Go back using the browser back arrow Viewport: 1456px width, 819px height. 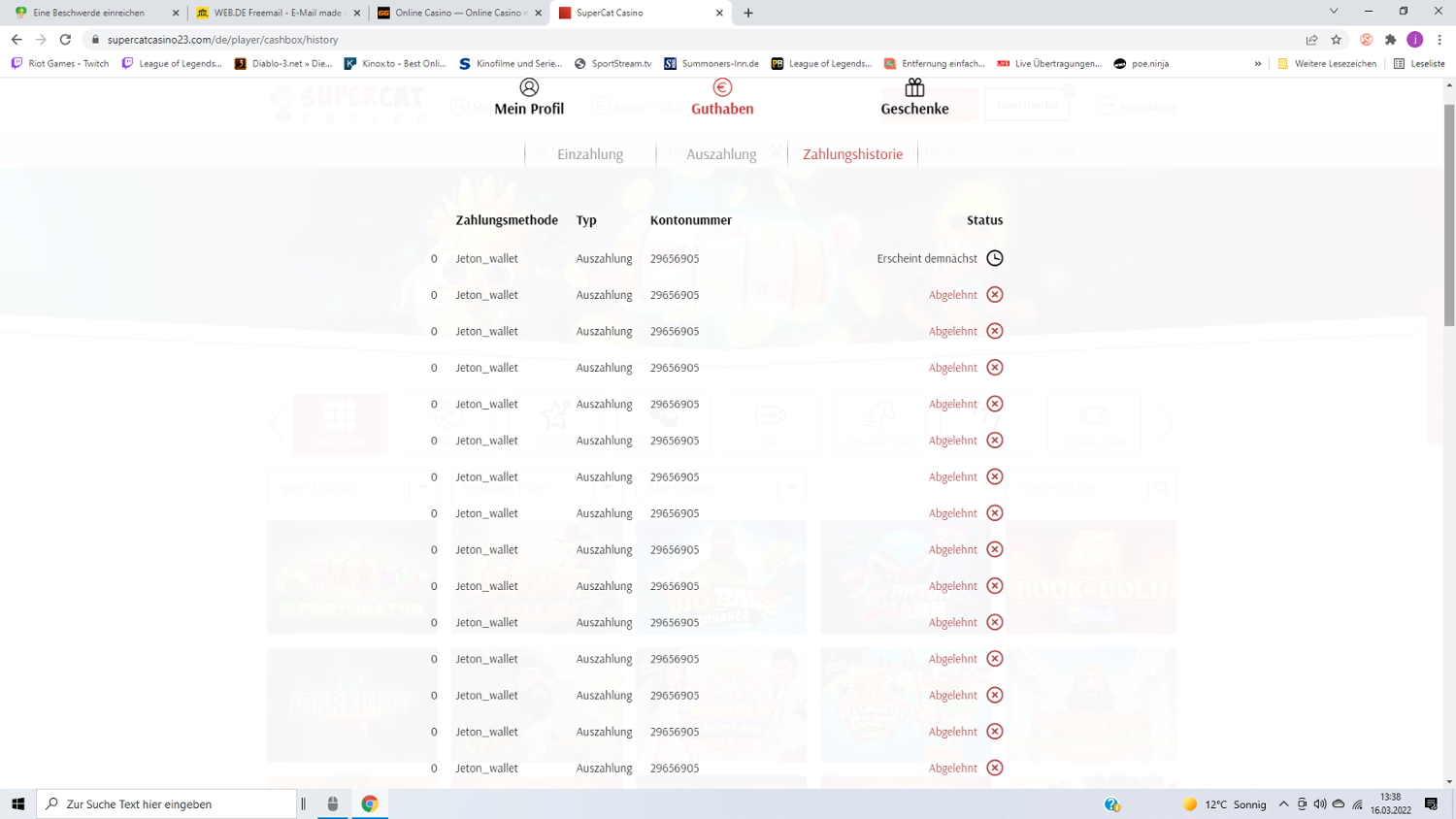(17, 40)
